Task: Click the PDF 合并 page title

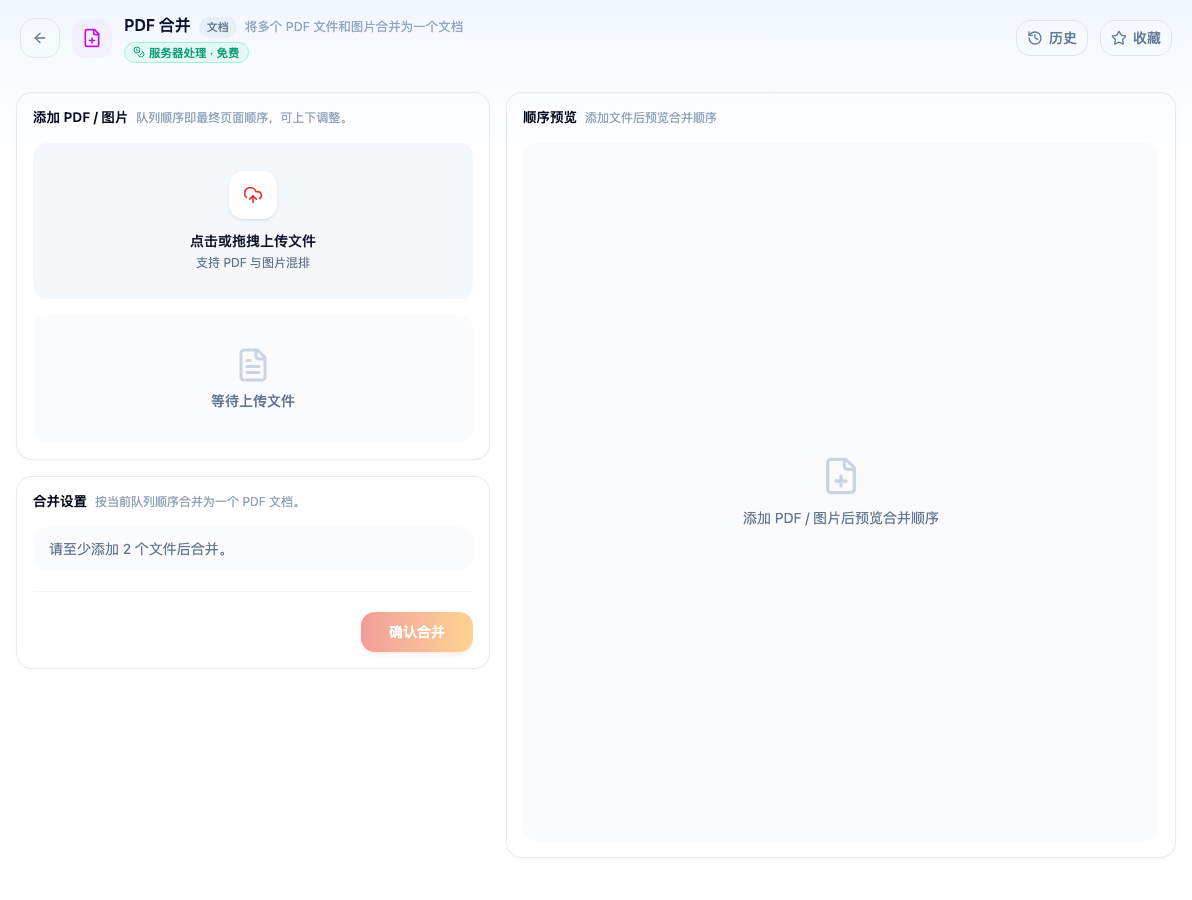Action: point(157,26)
